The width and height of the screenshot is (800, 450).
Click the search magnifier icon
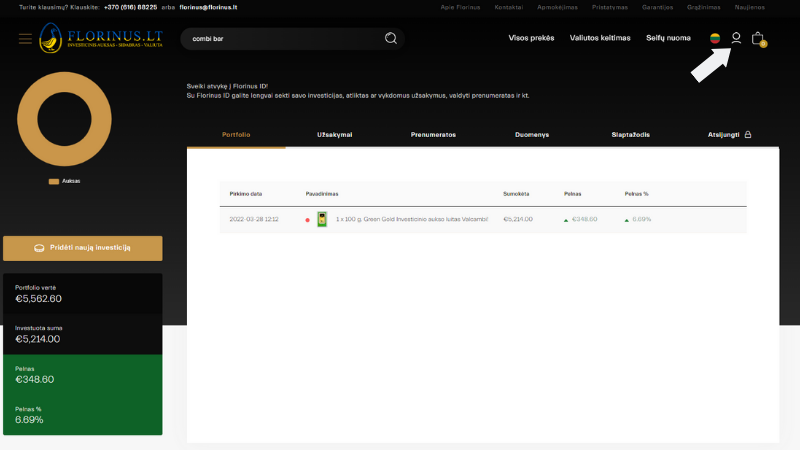pyautogui.click(x=391, y=39)
